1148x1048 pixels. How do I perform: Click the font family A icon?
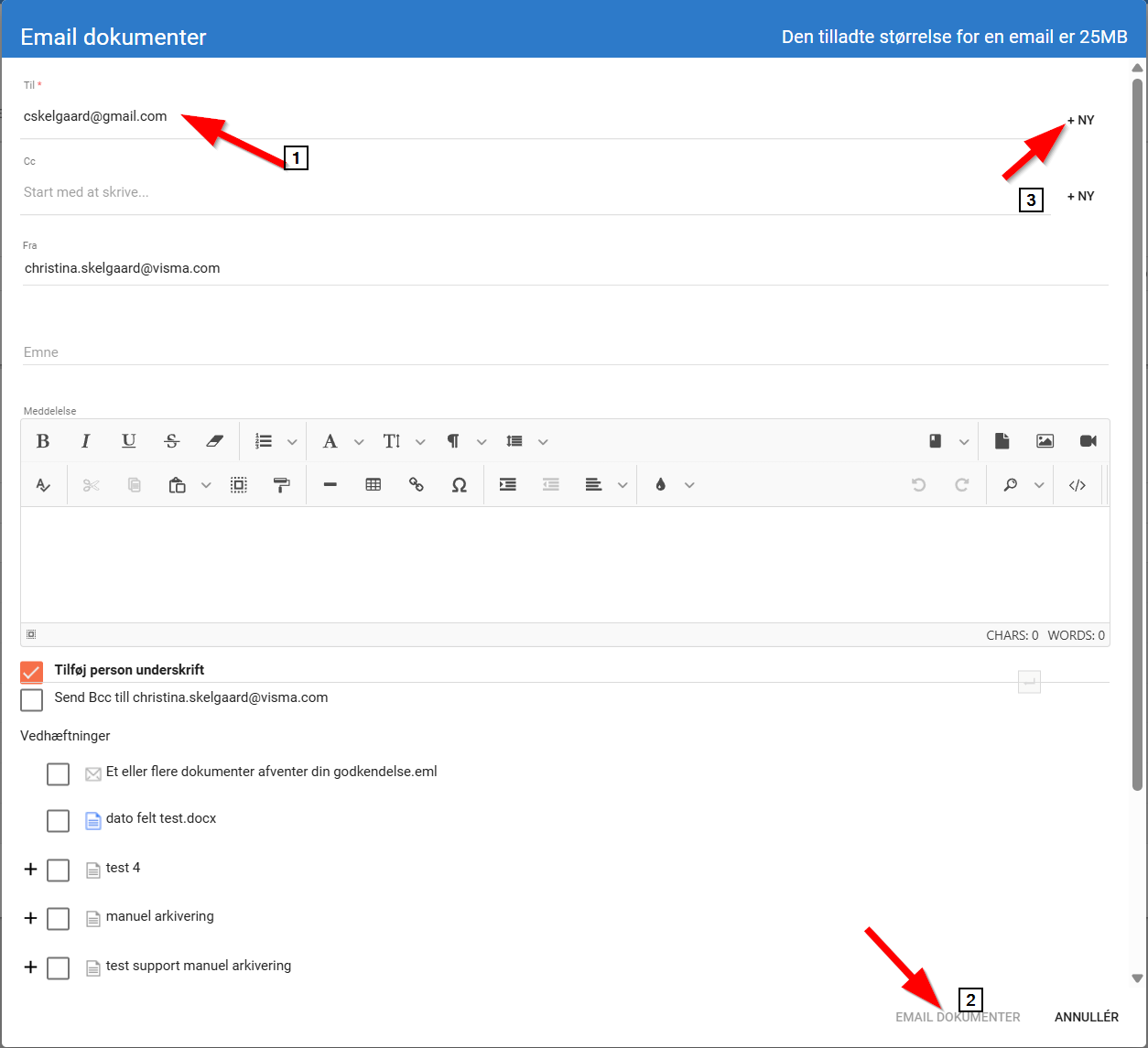(x=330, y=441)
